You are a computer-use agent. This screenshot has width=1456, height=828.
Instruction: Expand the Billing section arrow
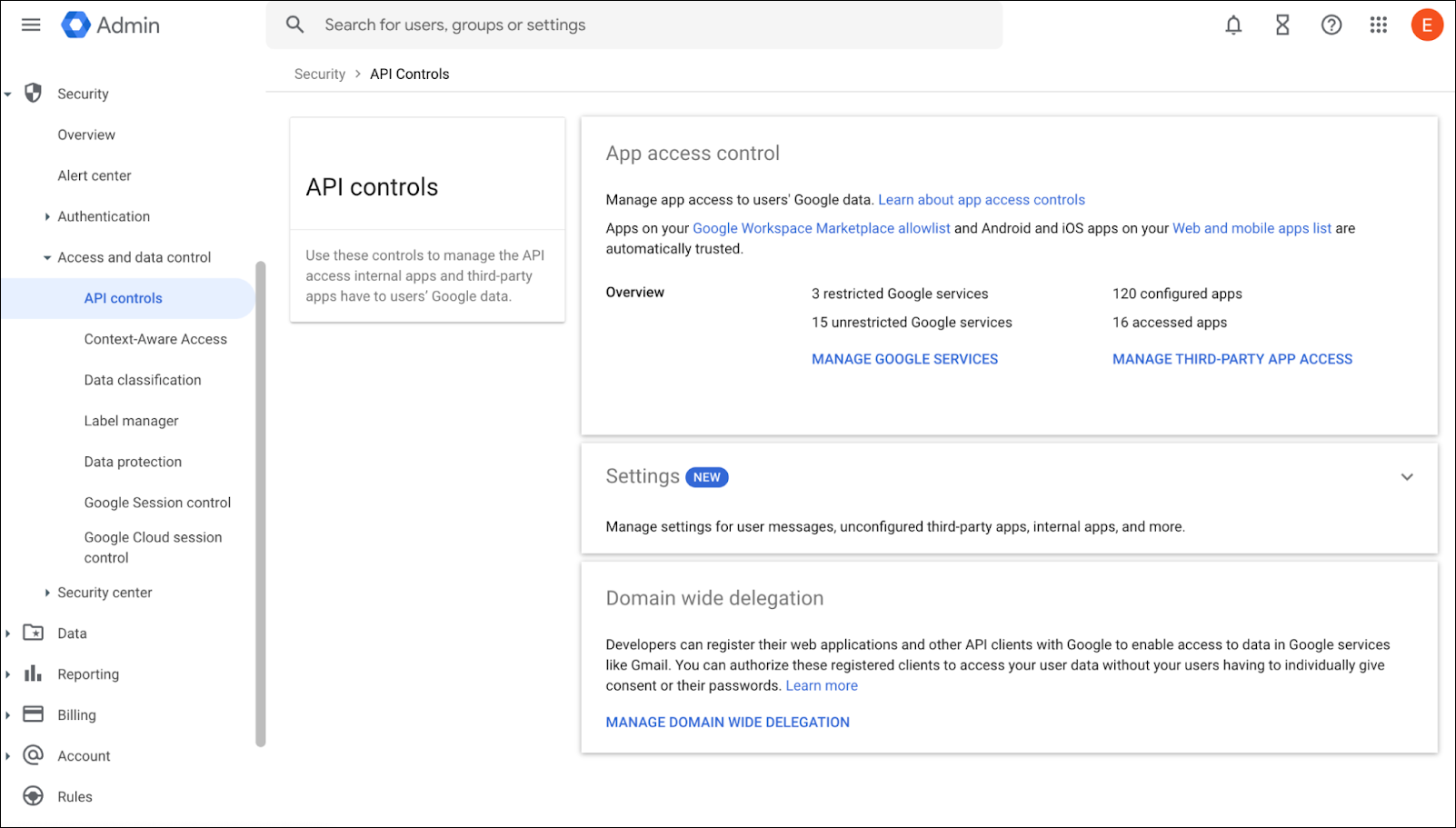coord(8,715)
